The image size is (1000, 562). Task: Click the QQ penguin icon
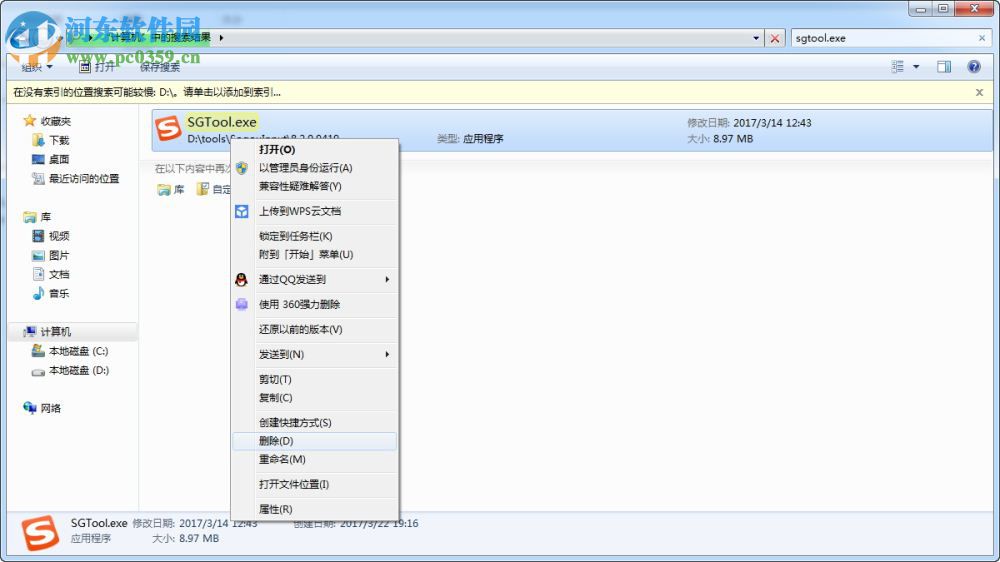click(242, 279)
